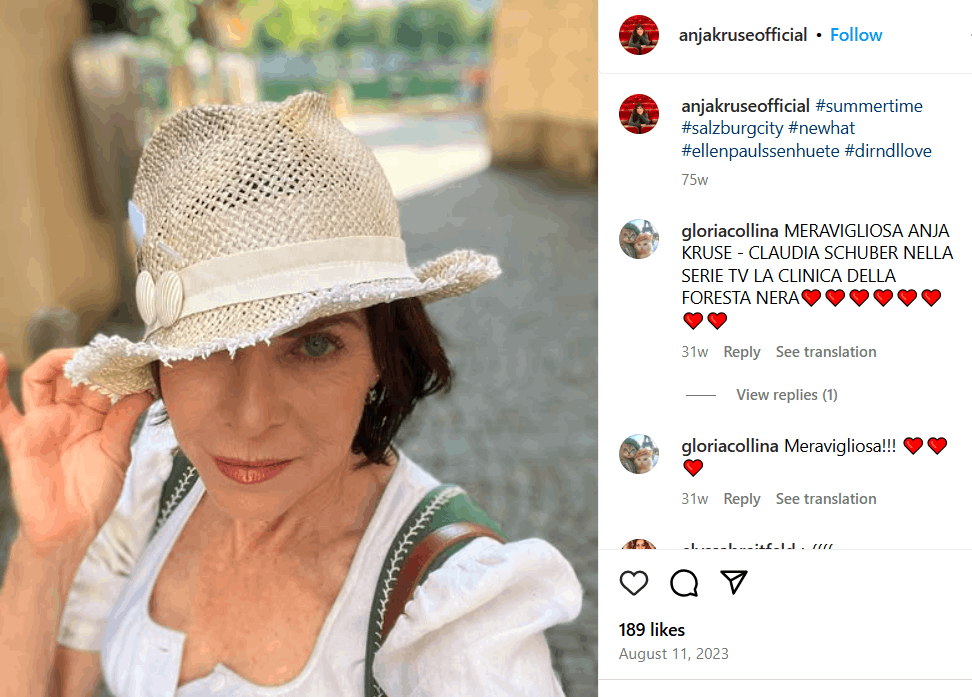Open gloriacollina avatar on first comment
Screen dimensions: 972x697
point(638,239)
